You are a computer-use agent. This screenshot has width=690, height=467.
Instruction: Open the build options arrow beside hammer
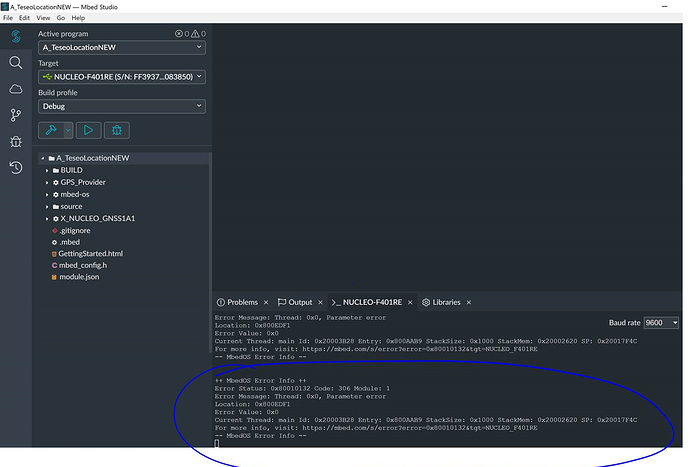pos(68,130)
